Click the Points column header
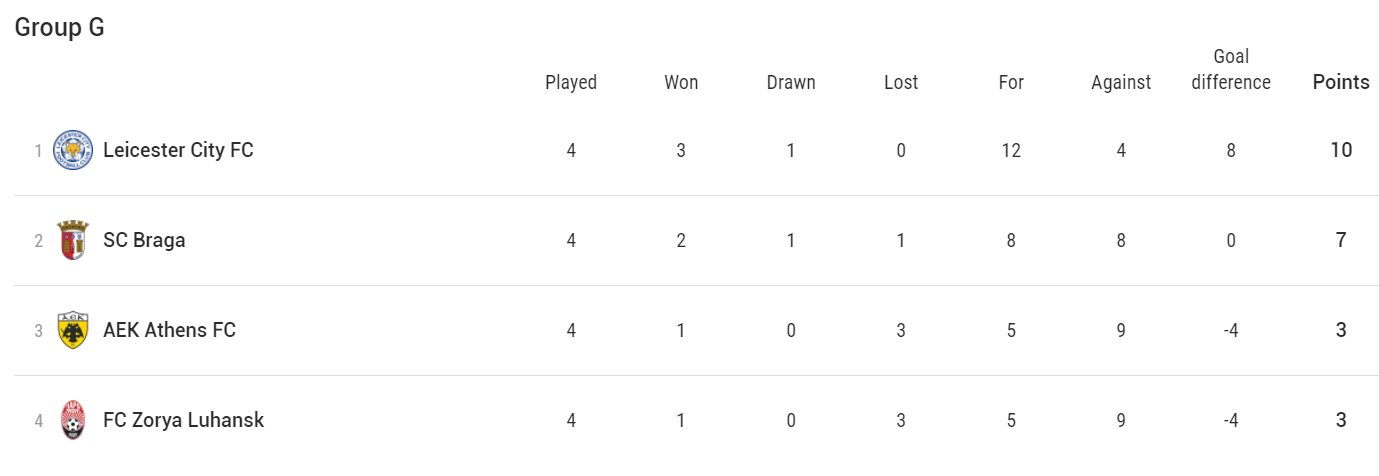This screenshot has width=1379, height=476. click(x=1341, y=83)
